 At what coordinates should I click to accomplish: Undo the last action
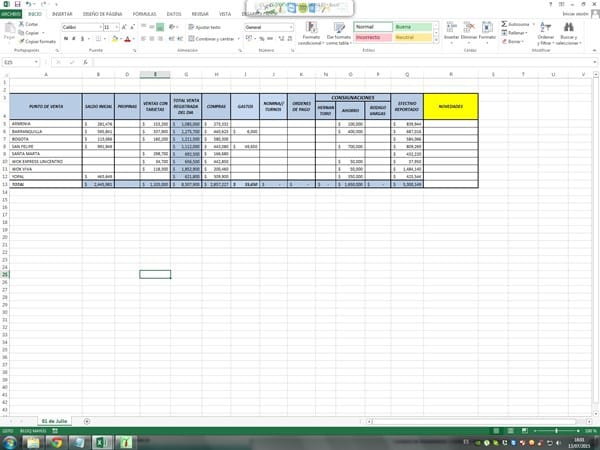pos(29,4)
